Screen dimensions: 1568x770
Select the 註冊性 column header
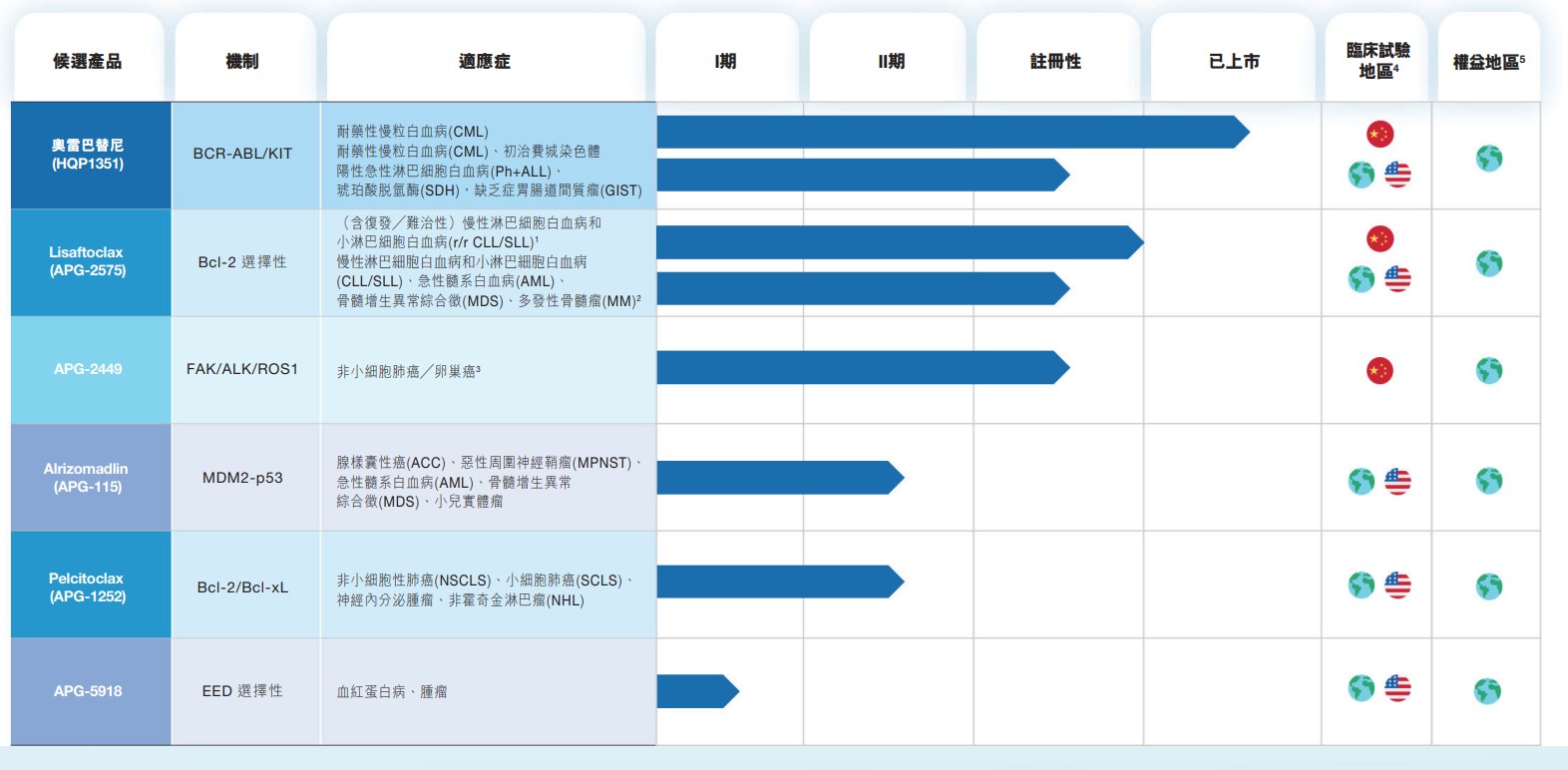tap(1057, 58)
